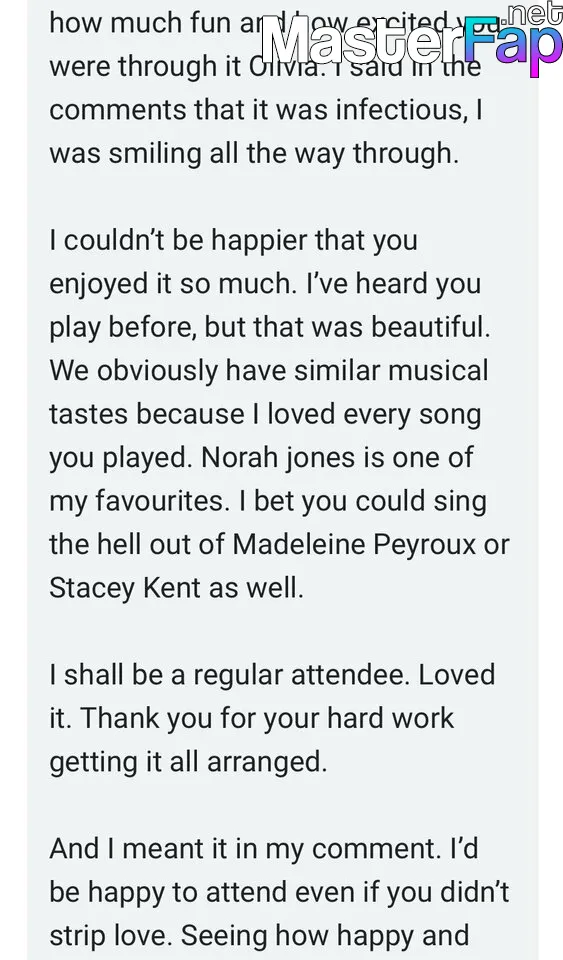Click the 'And I meant it in my comment' line
563x960 pixels.
[264, 849]
